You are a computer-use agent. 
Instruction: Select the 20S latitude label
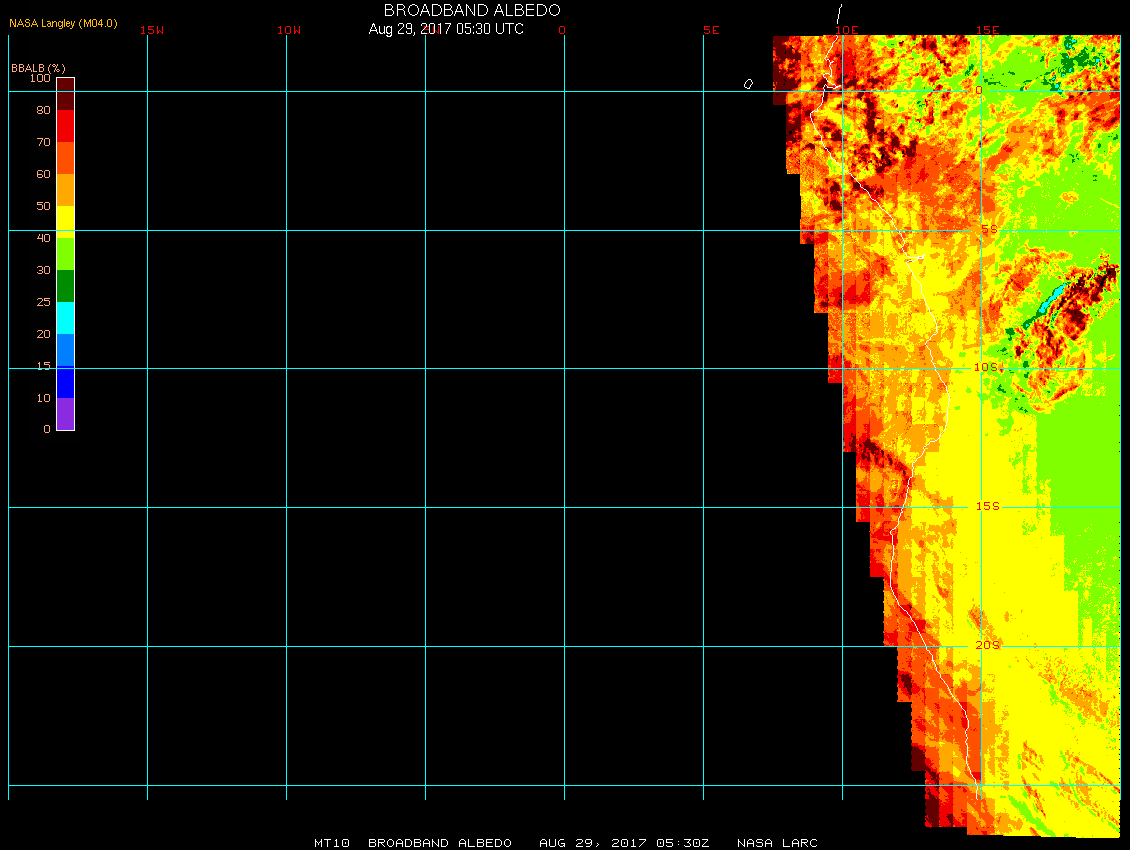pyautogui.click(x=987, y=646)
